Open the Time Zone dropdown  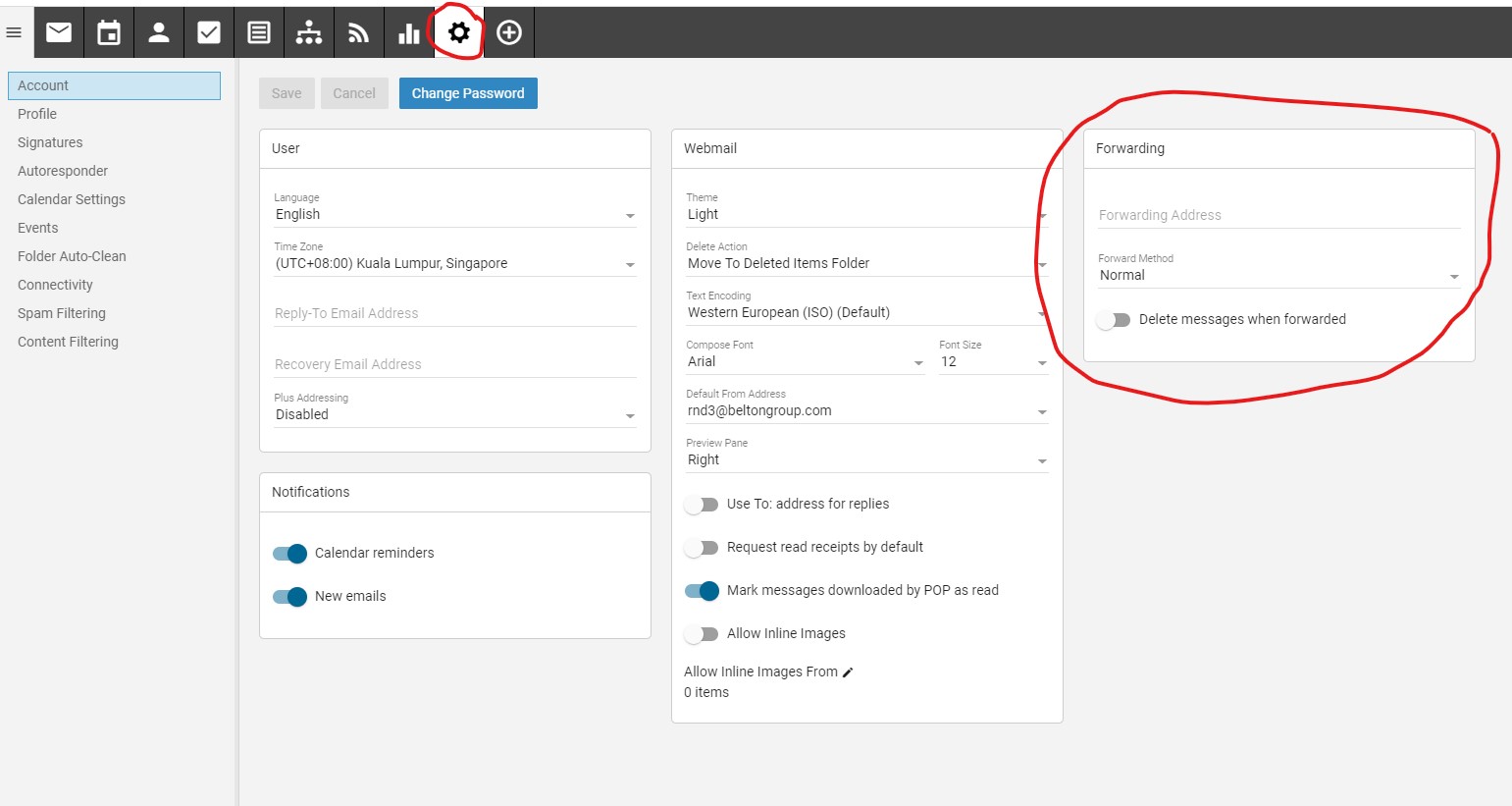[455, 258]
